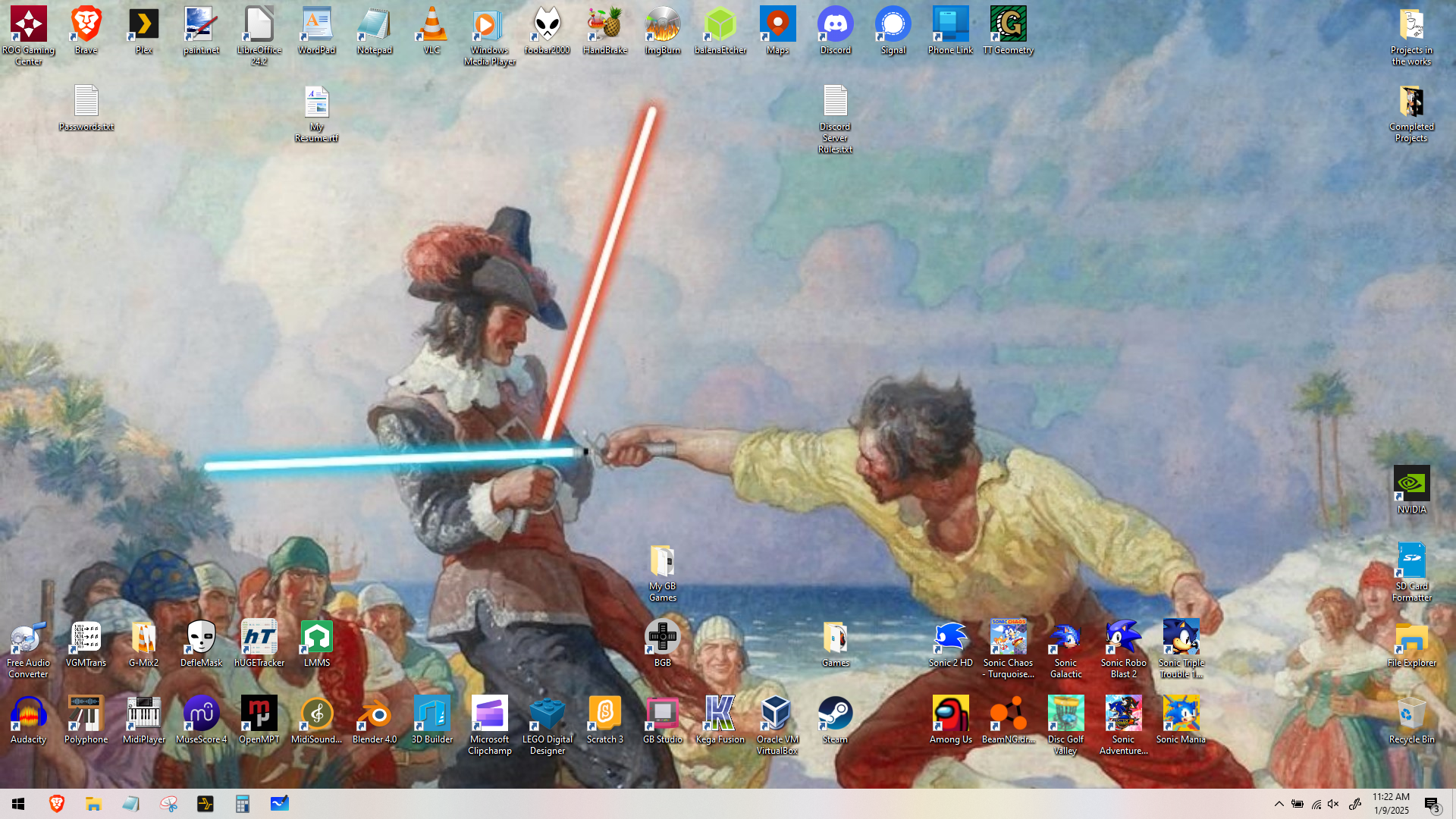This screenshot has width=1456, height=819.
Task: Toggle muted volume tray icon
Action: (x=1334, y=804)
